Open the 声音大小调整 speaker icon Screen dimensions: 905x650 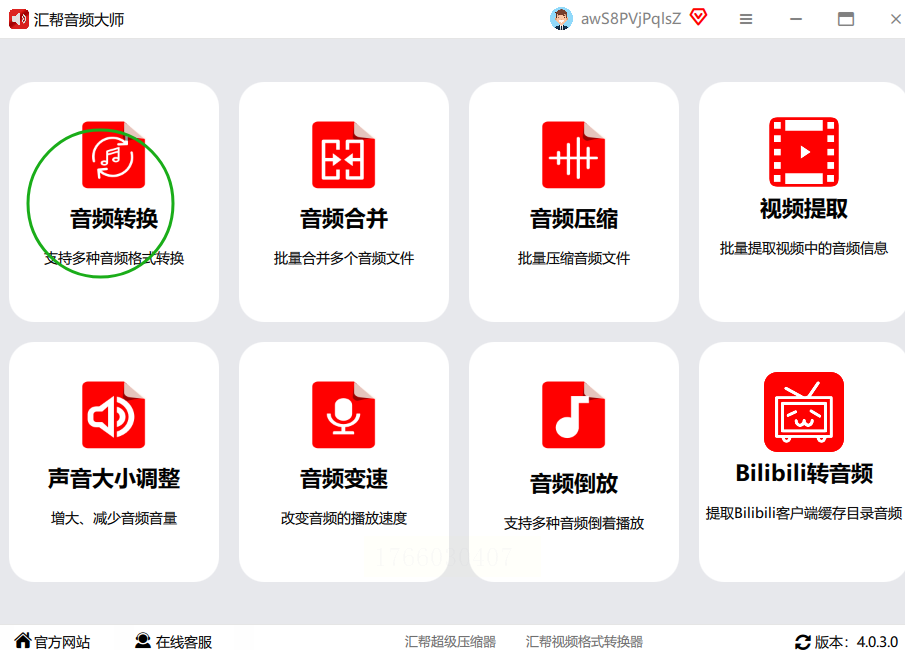point(113,414)
